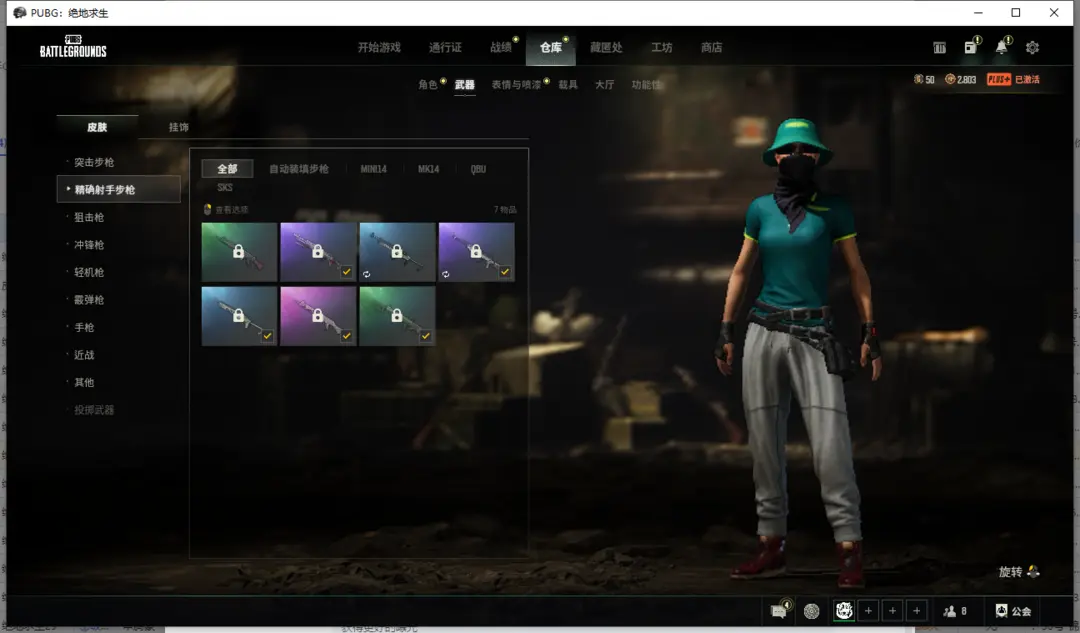Image resolution: width=1080 pixels, height=633 pixels.
Task: Click the empty squad slot nearest friends counter
Action: point(916,611)
